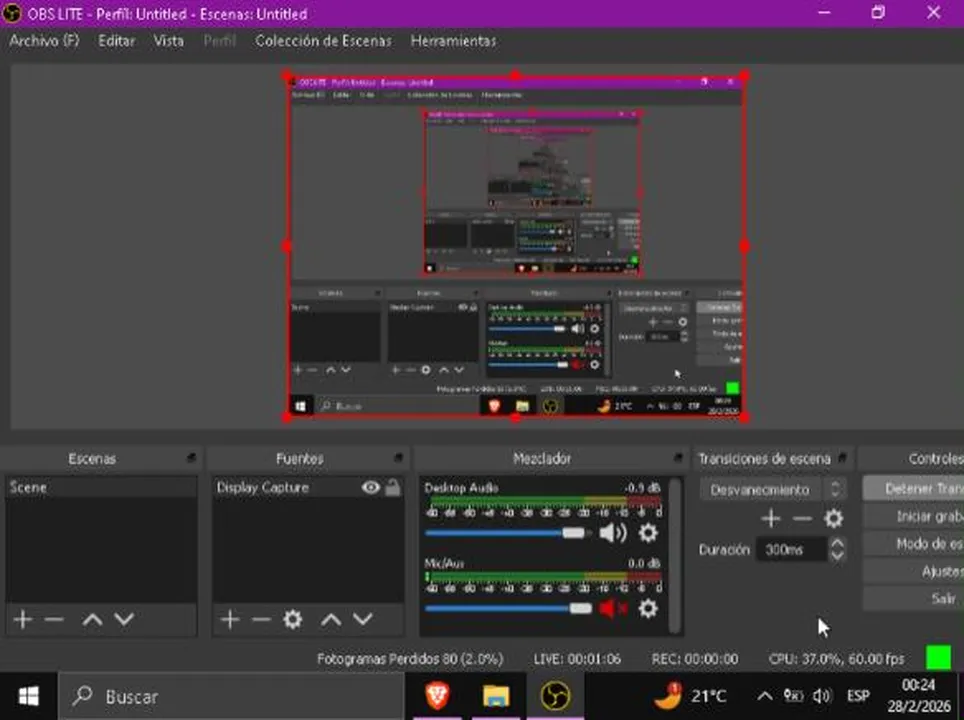The height and width of the screenshot is (720, 964).
Task: Toggle visibility of Display Capture source
Action: pos(371,488)
